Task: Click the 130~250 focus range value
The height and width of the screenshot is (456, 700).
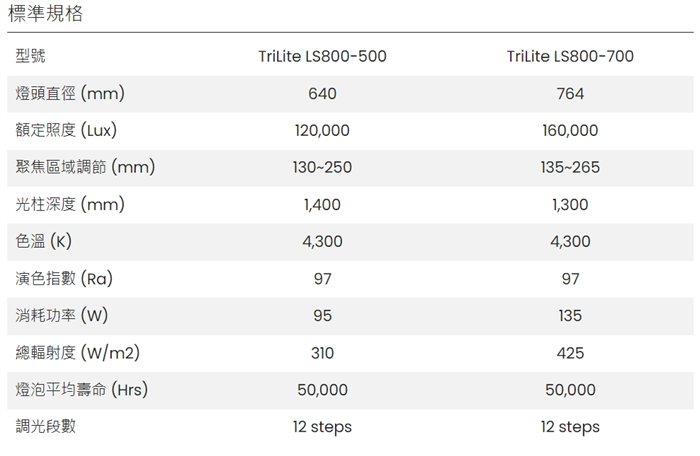Action: pos(322,167)
